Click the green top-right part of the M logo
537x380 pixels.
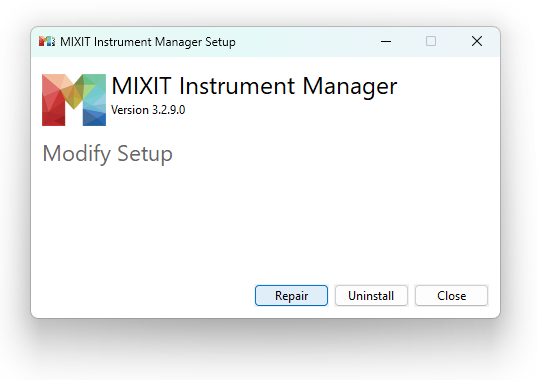click(x=95, y=84)
